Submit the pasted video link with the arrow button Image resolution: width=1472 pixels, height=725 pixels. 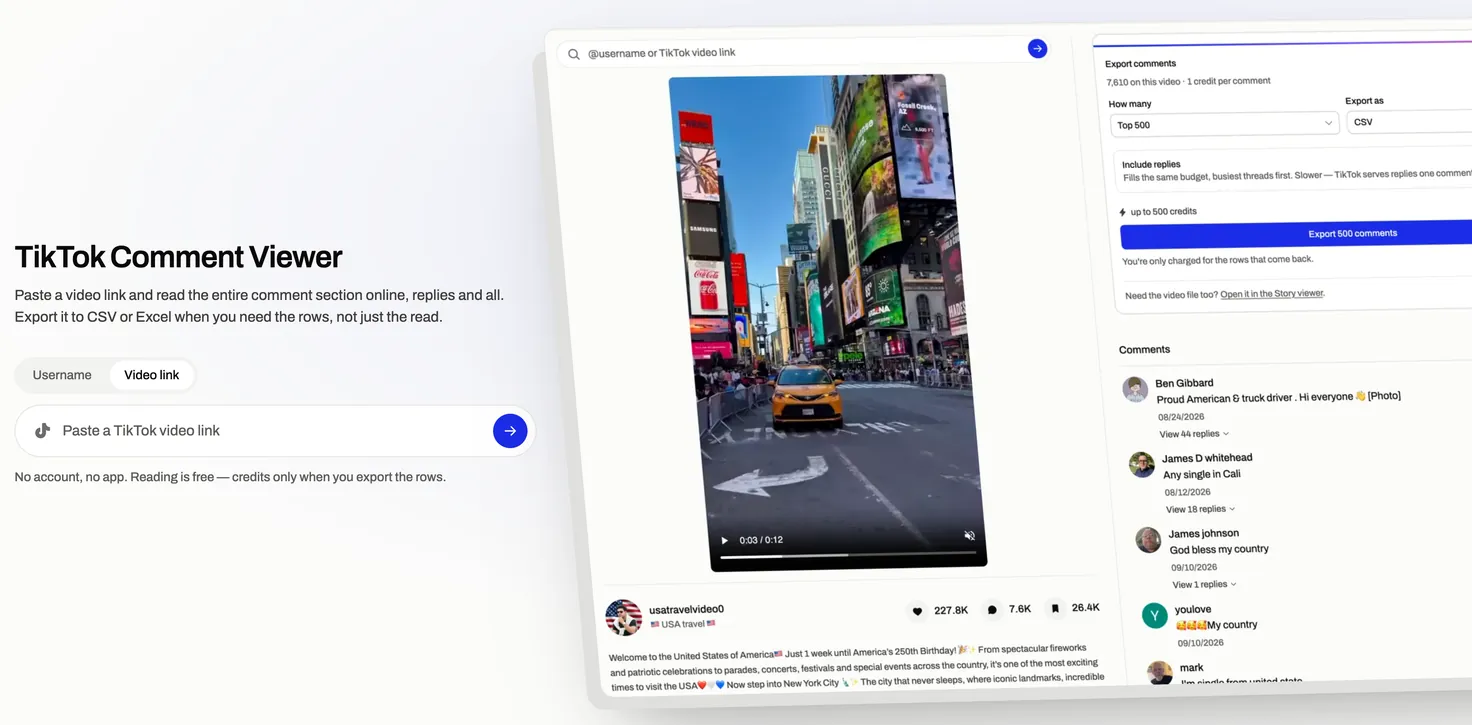click(510, 431)
